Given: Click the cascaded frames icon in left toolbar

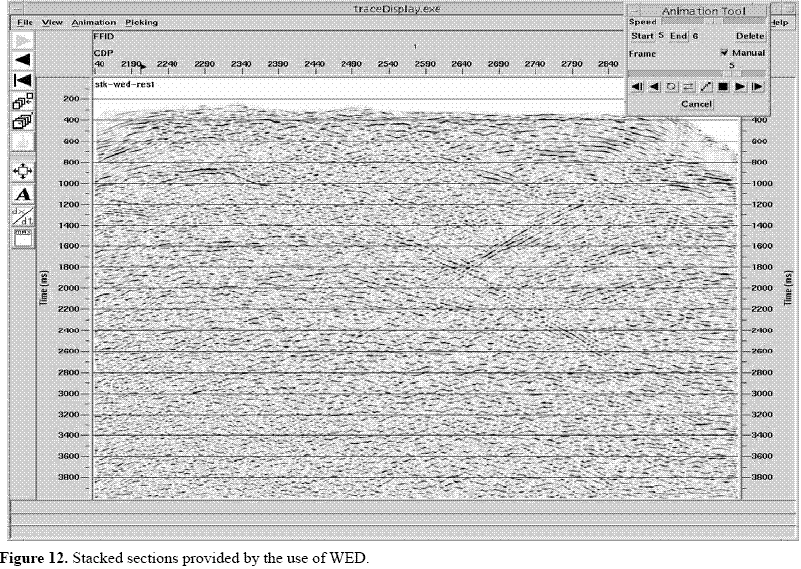Looking at the screenshot, I should coord(22,121).
